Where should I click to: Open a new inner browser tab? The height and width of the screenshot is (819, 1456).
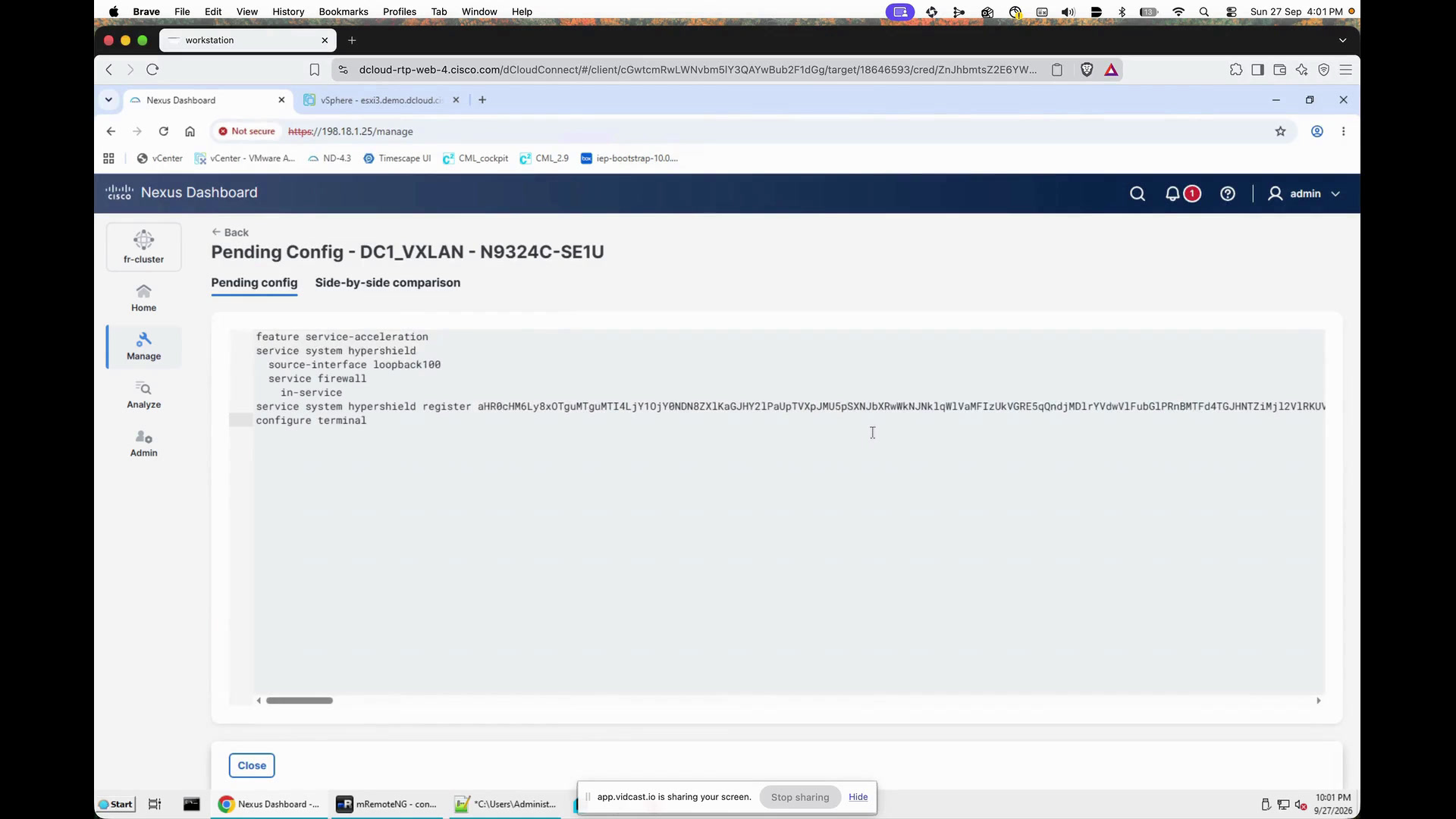click(x=482, y=100)
